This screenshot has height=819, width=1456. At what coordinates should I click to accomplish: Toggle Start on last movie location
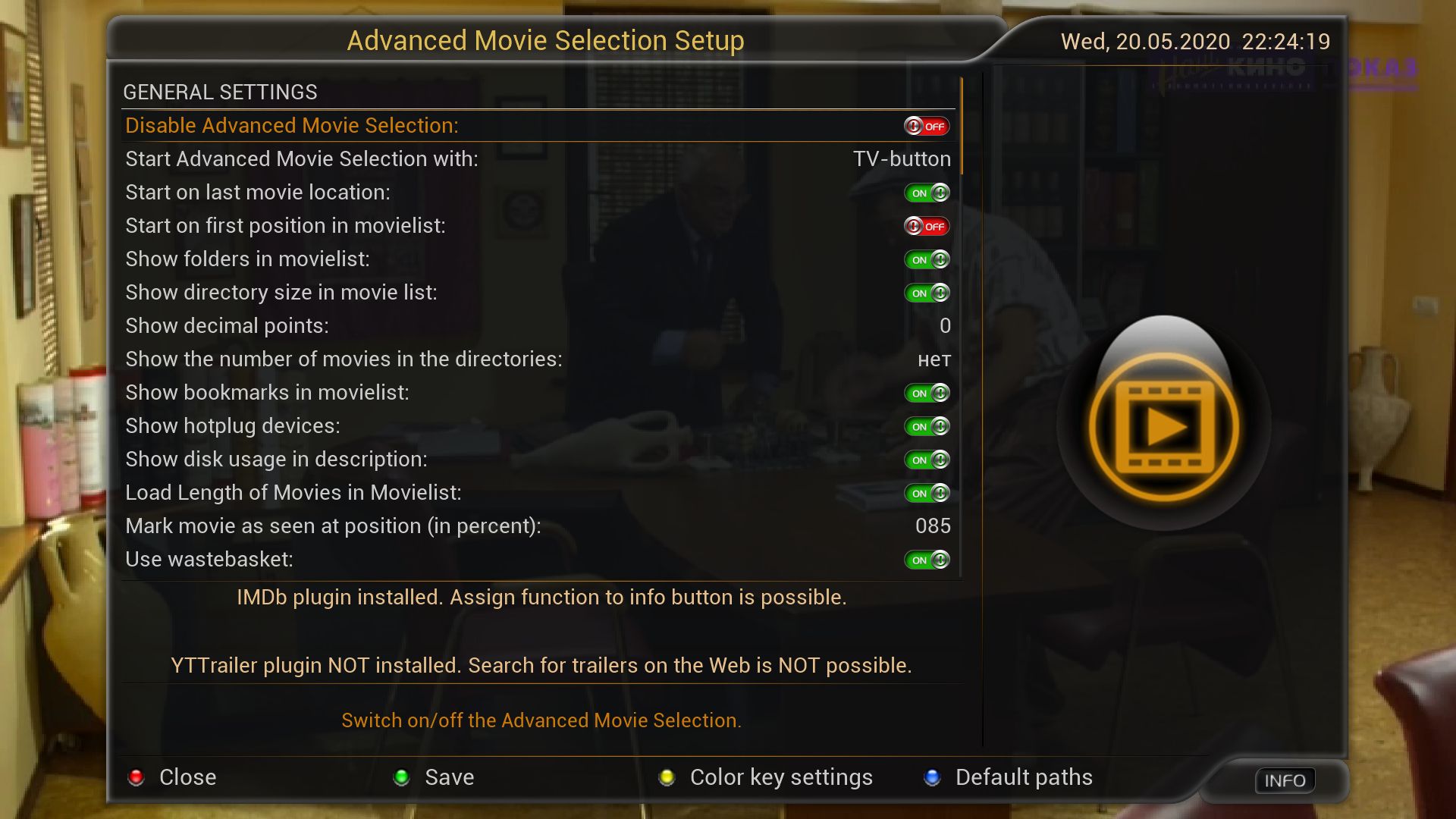pos(927,193)
